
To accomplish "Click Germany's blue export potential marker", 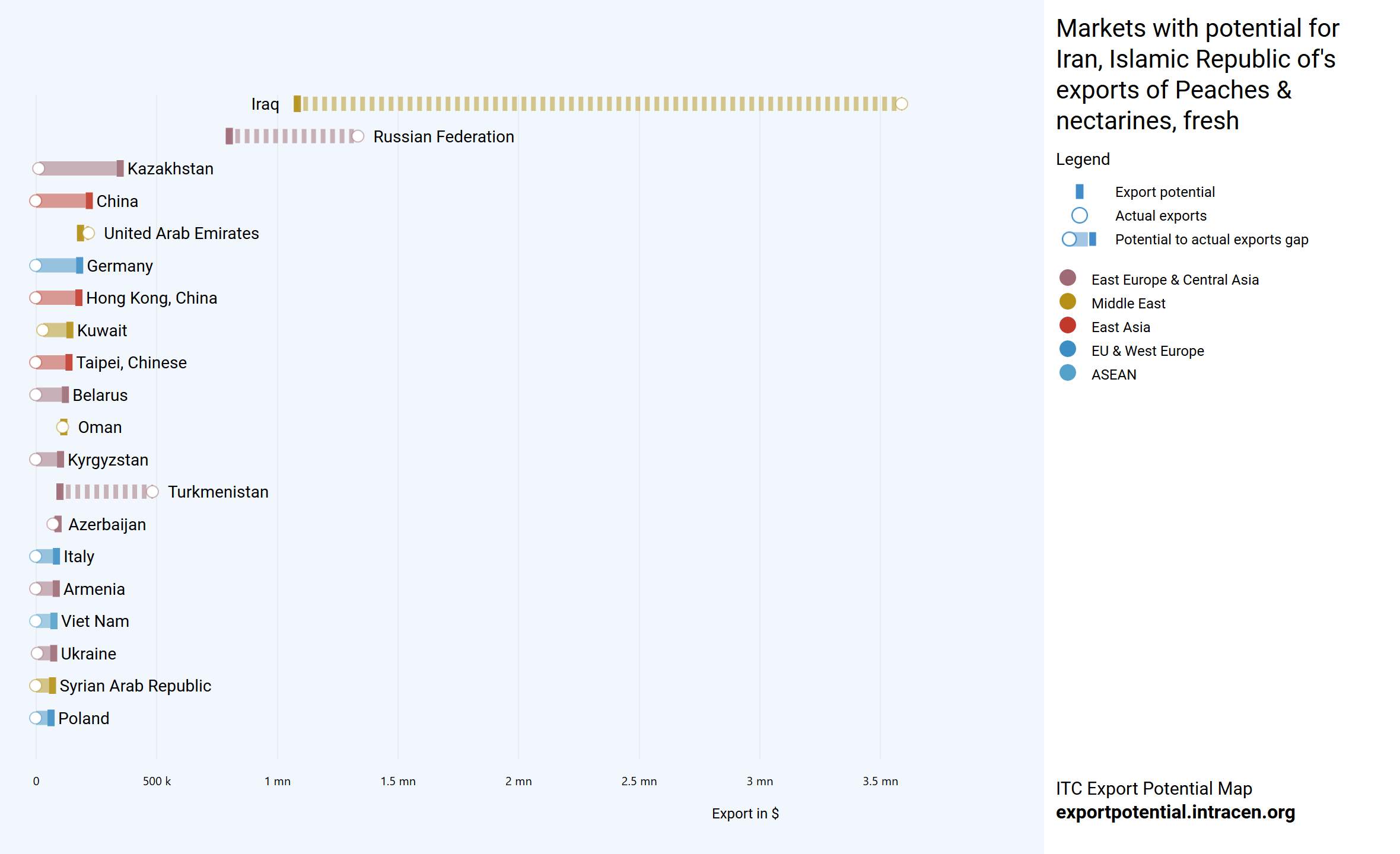I will [79, 266].
